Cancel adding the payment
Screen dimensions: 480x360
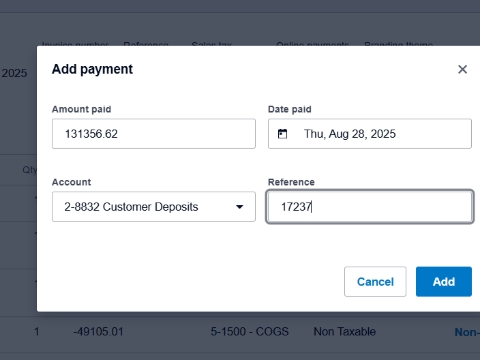(x=375, y=282)
